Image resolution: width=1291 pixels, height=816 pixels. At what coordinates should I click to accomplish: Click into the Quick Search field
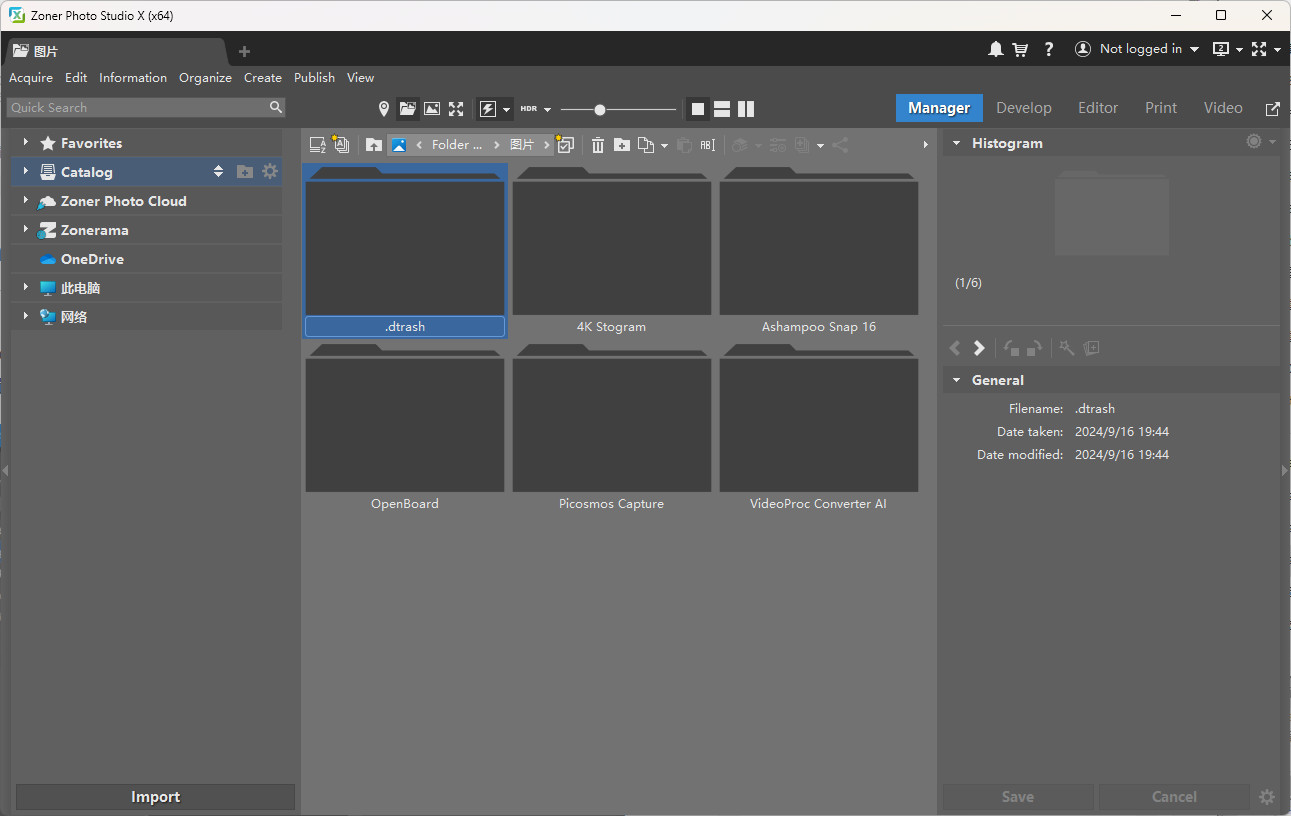point(138,107)
